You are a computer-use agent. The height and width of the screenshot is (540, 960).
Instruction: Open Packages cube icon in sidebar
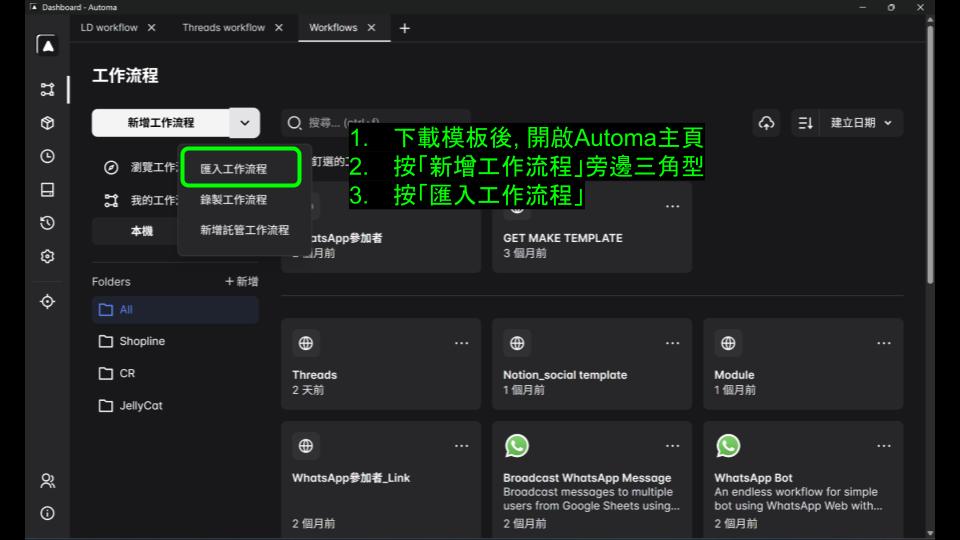coord(47,123)
